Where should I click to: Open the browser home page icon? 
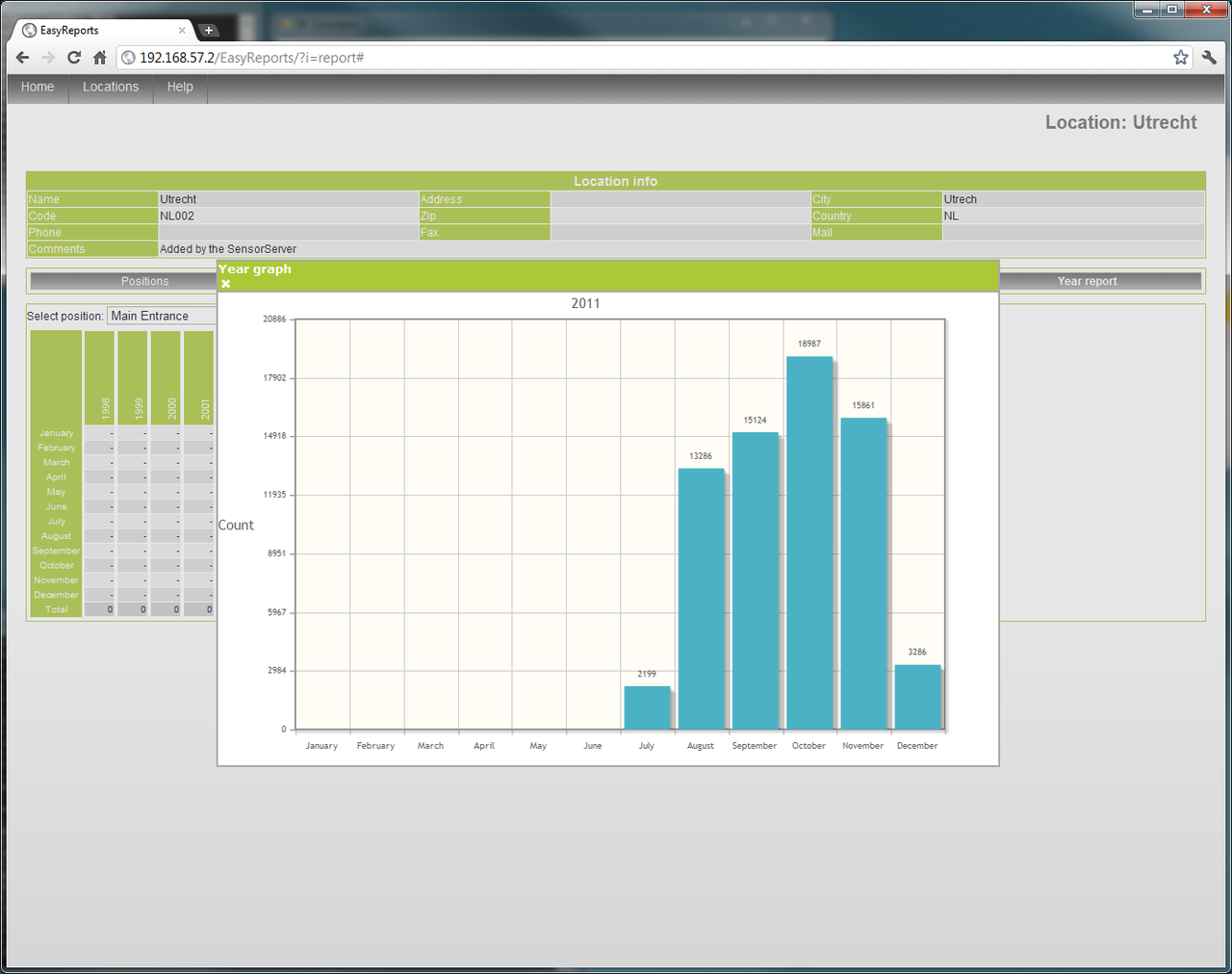pyautogui.click(x=99, y=57)
